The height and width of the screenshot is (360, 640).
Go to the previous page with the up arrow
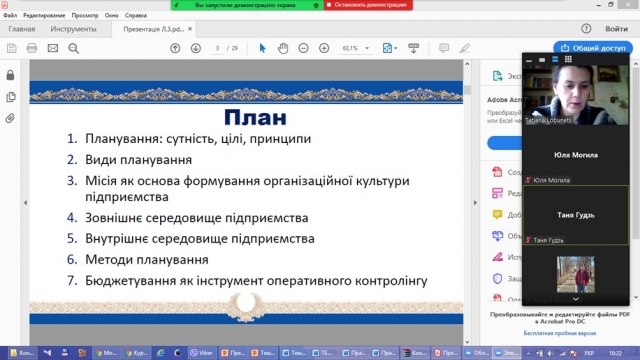click(x=175, y=48)
